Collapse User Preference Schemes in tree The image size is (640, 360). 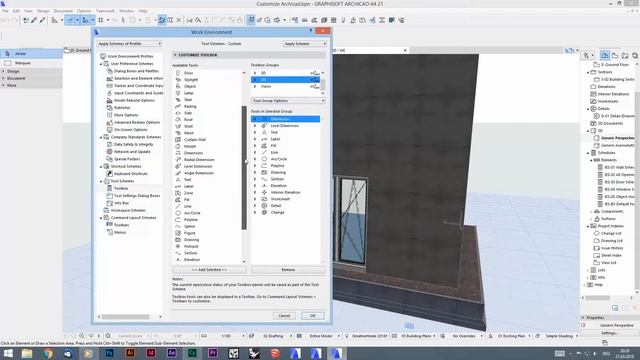[x=101, y=64]
